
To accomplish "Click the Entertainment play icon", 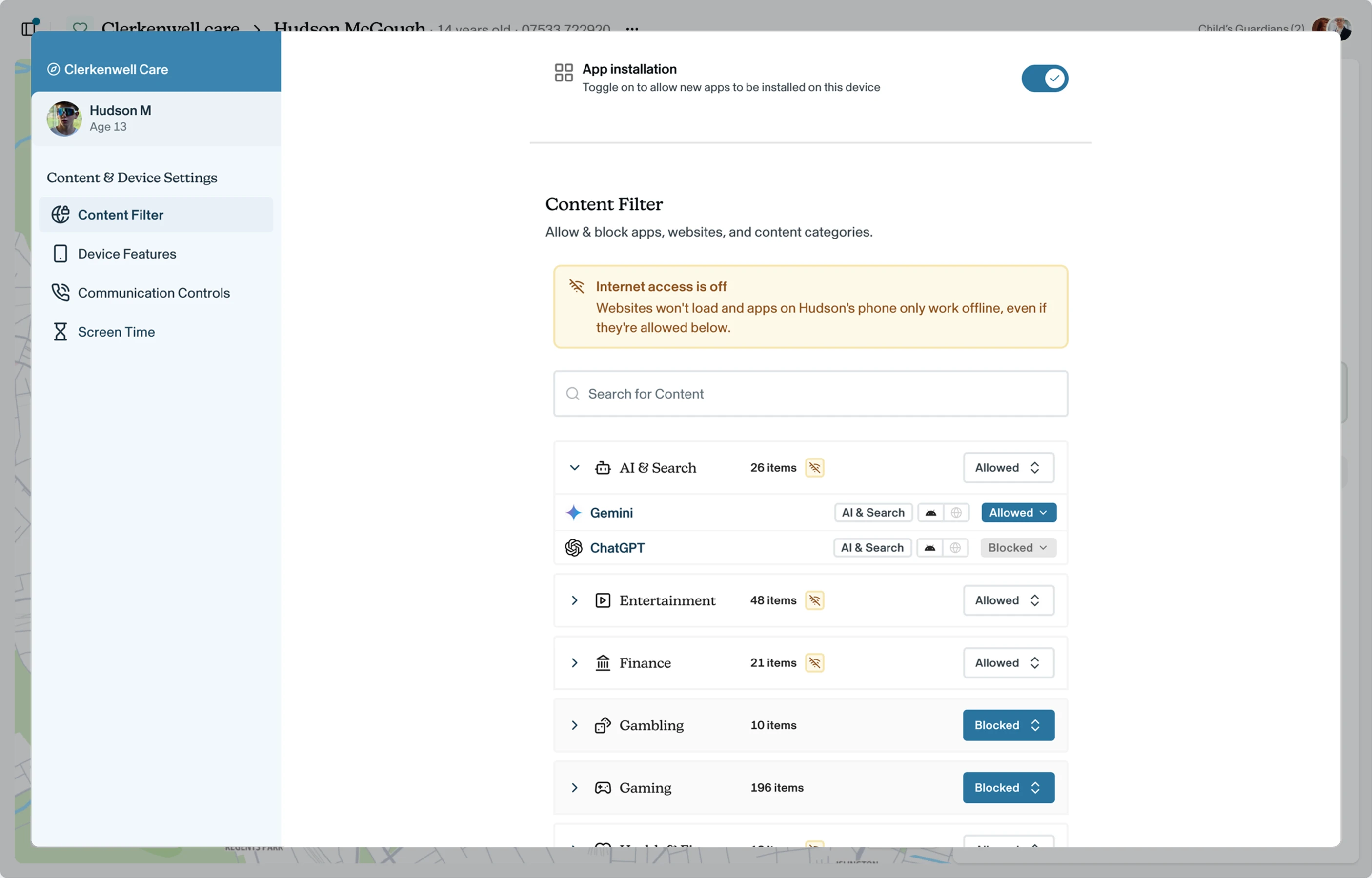I will coord(602,600).
